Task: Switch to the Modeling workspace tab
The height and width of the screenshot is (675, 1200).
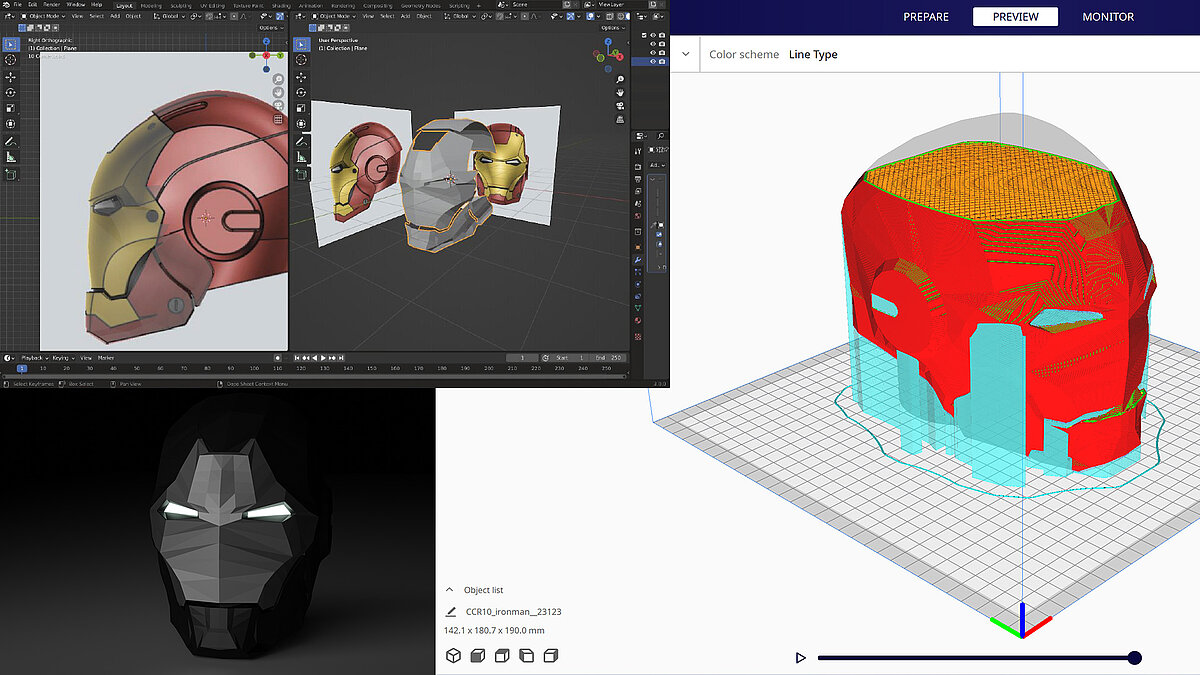Action: pyautogui.click(x=150, y=5)
